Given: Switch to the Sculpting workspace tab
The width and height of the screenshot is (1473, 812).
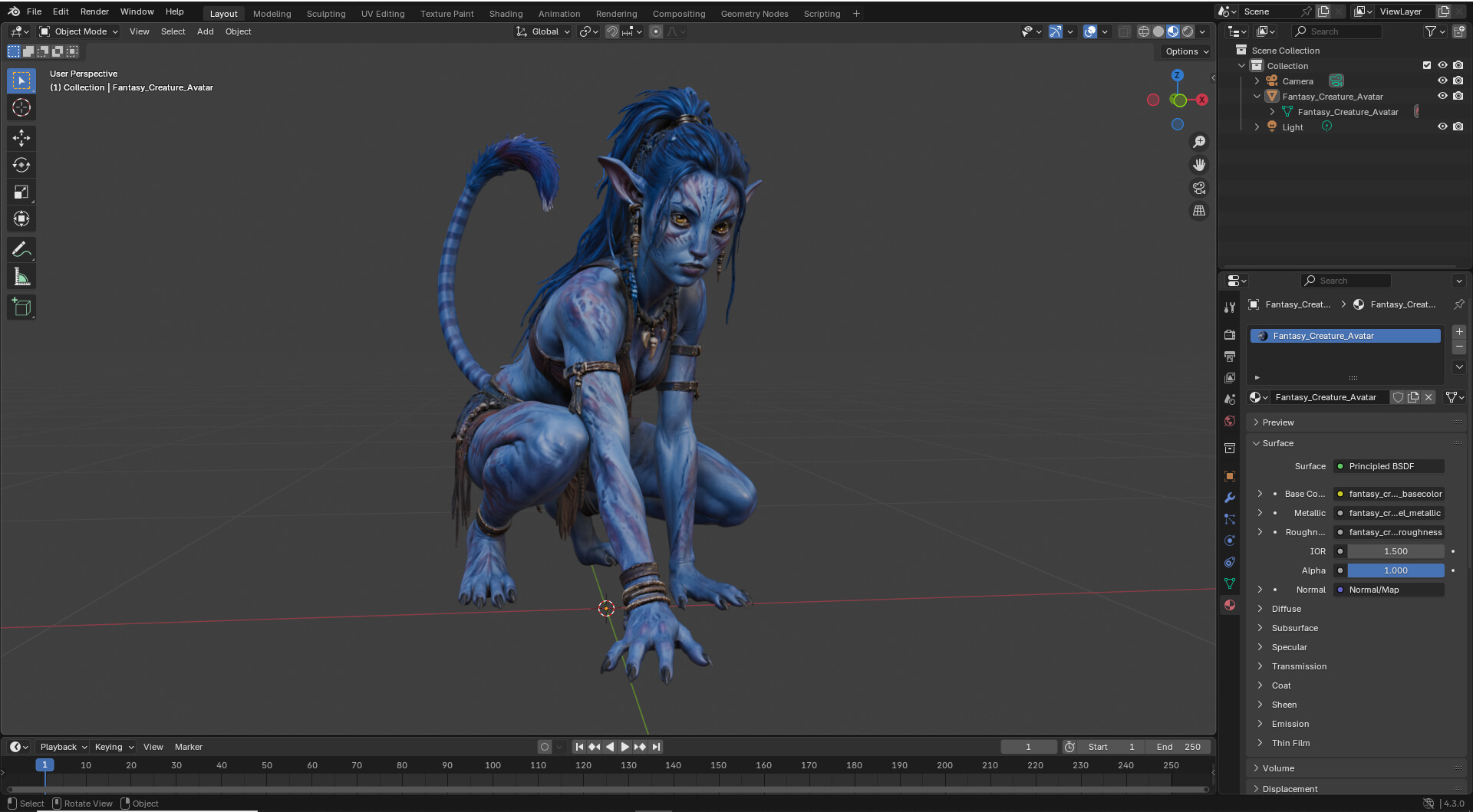Looking at the screenshot, I should 326,13.
